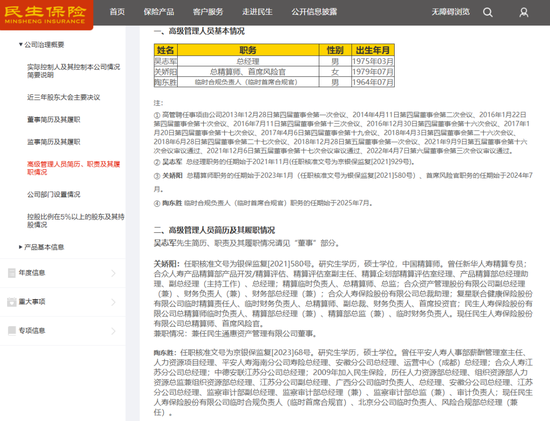Expand 专项信息 using its chevron arrow
Image resolution: width=550 pixels, height=421 pixels.
click(x=113, y=330)
